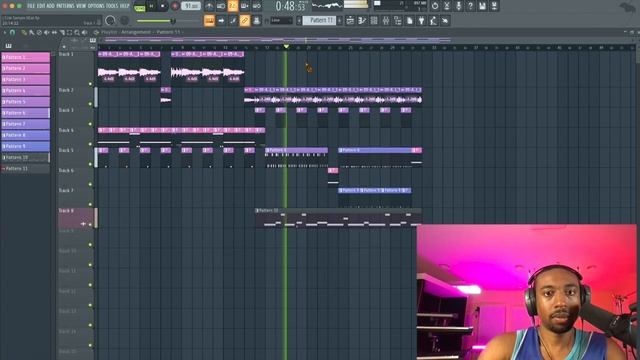The width and height of the screenshot is (640, 360).
Task: Select Pattern 9 in the picker
Action: click(26, 146)
